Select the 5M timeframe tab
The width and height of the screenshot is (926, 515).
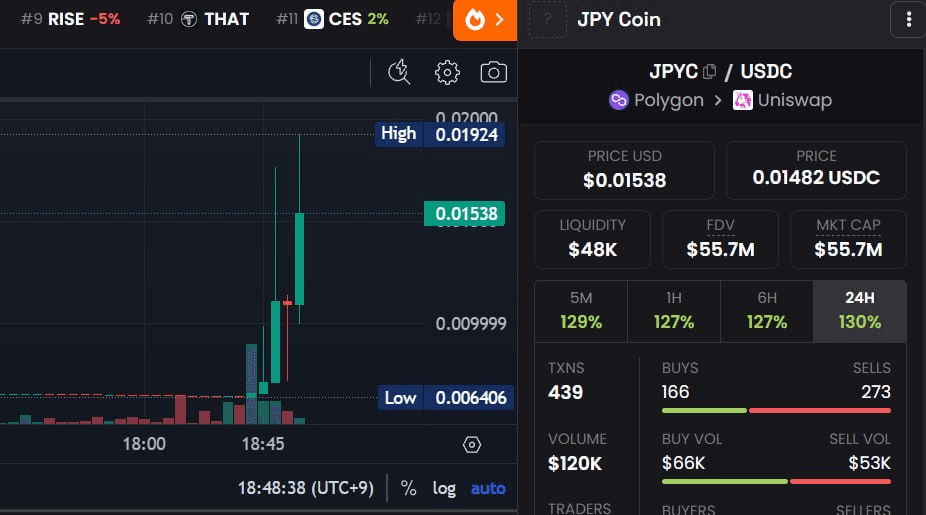(581, 311)
